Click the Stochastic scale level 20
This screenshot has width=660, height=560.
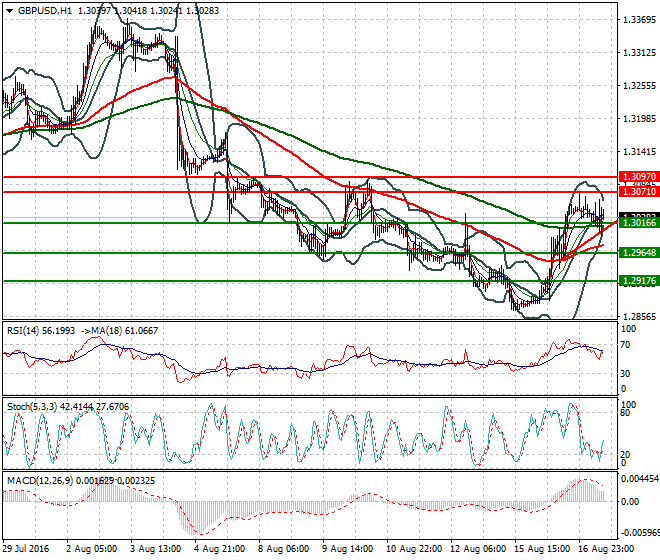pyautogui.click(x=626, y=454)
